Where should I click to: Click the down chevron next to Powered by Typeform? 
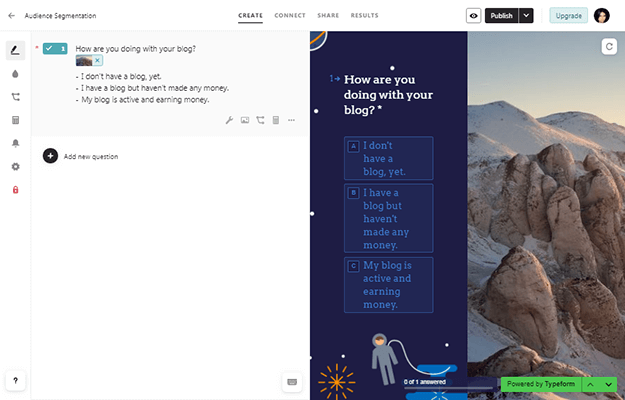click(607, 384)
